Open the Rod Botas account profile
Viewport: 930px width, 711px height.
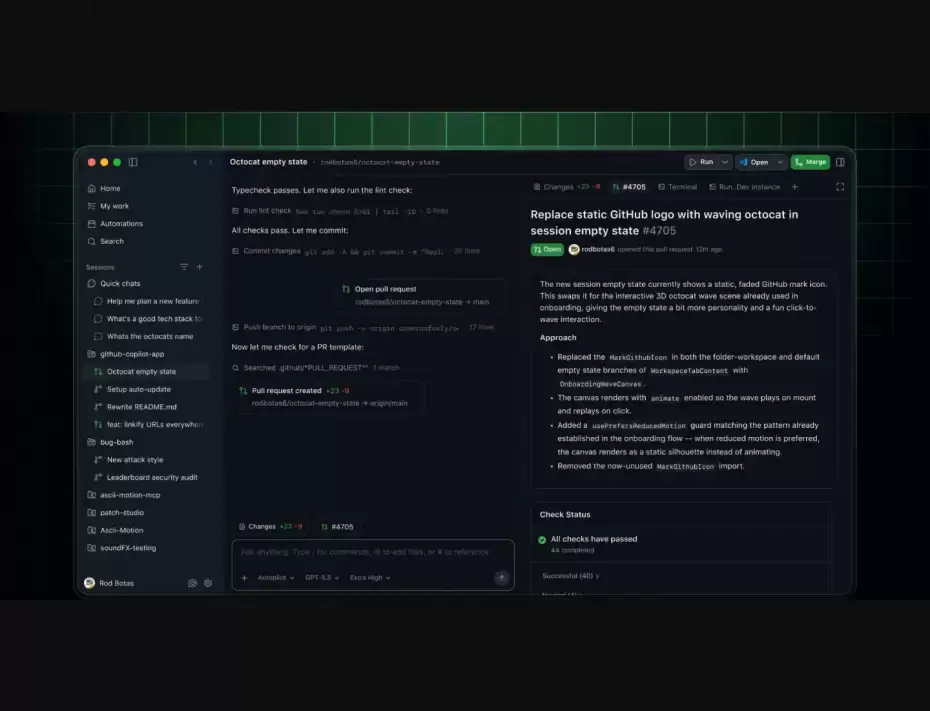pos(109,583)
